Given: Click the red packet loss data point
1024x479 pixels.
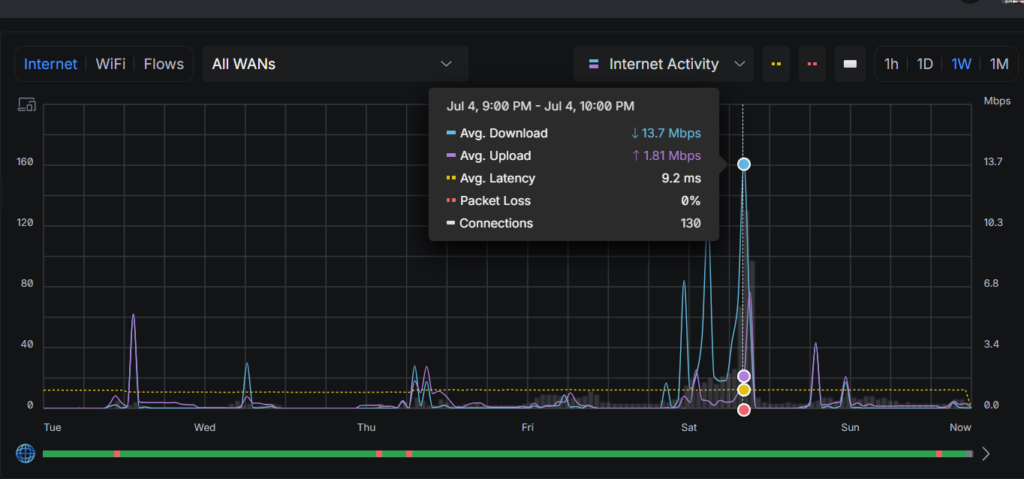Looking at the screenshot, I should 744,410.
